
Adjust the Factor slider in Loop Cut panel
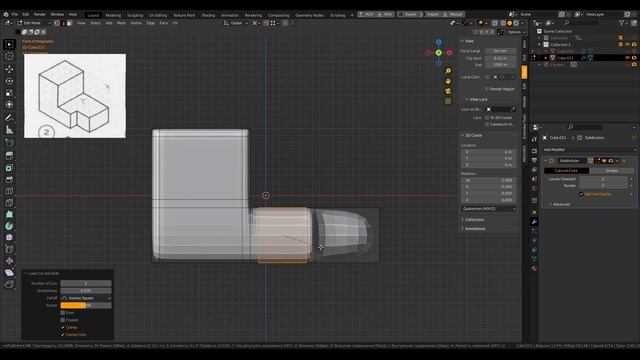click(86, 305)
